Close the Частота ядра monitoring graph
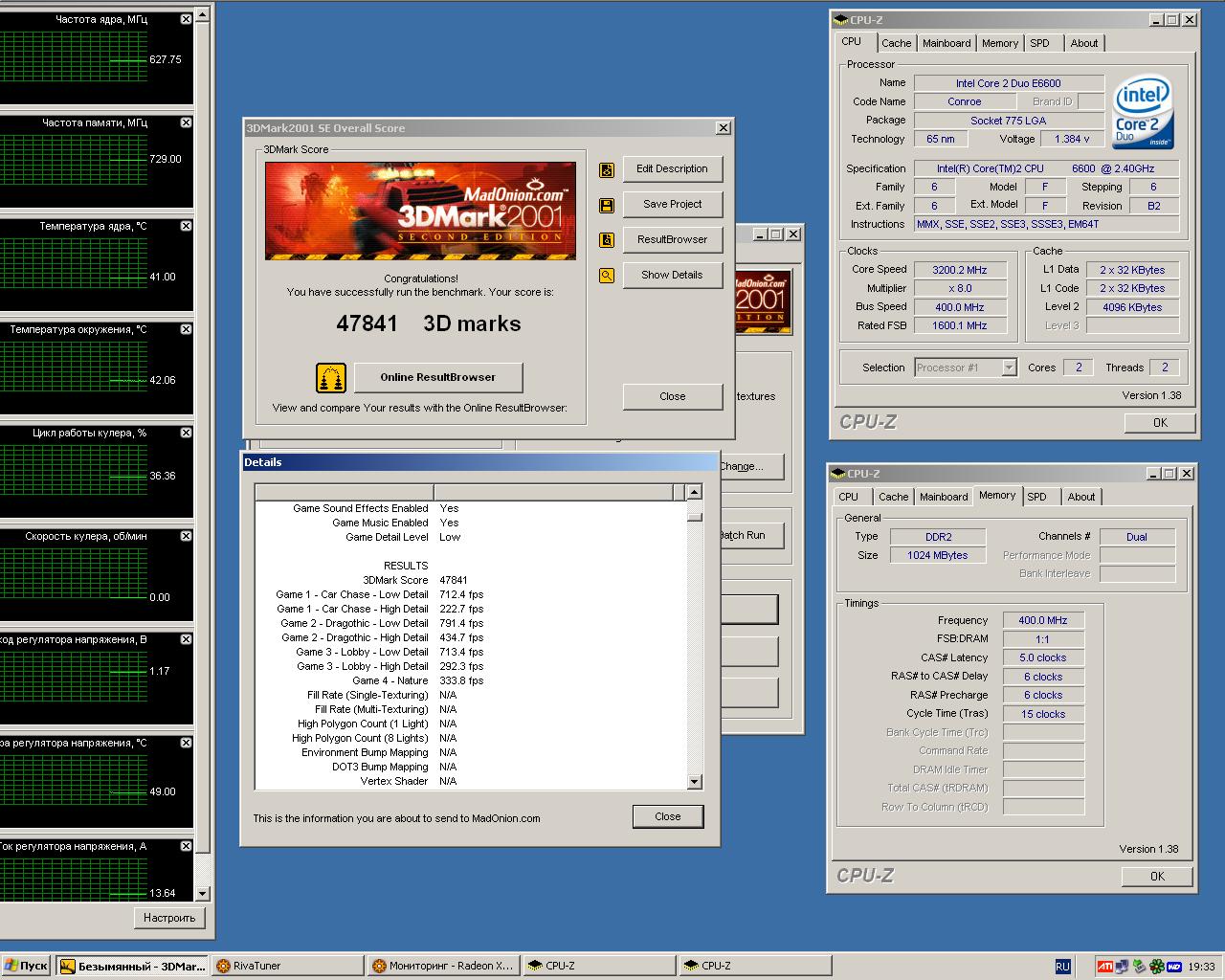 pyautogui.click(x=186, y=19)
